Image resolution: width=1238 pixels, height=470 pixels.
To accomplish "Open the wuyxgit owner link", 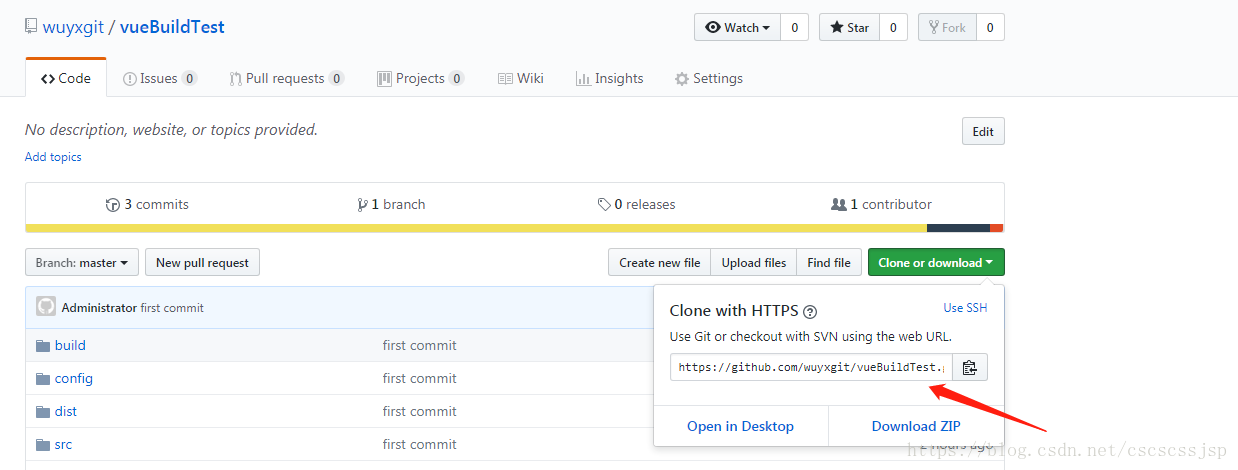I will click(74, 27).
